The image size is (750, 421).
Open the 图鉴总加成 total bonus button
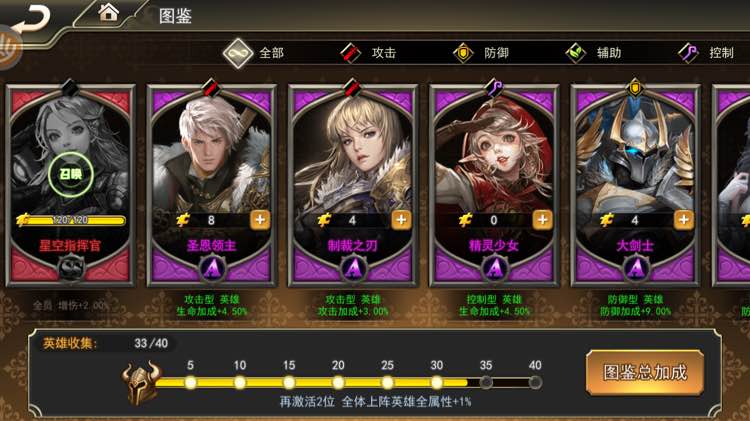pos(645,373)
